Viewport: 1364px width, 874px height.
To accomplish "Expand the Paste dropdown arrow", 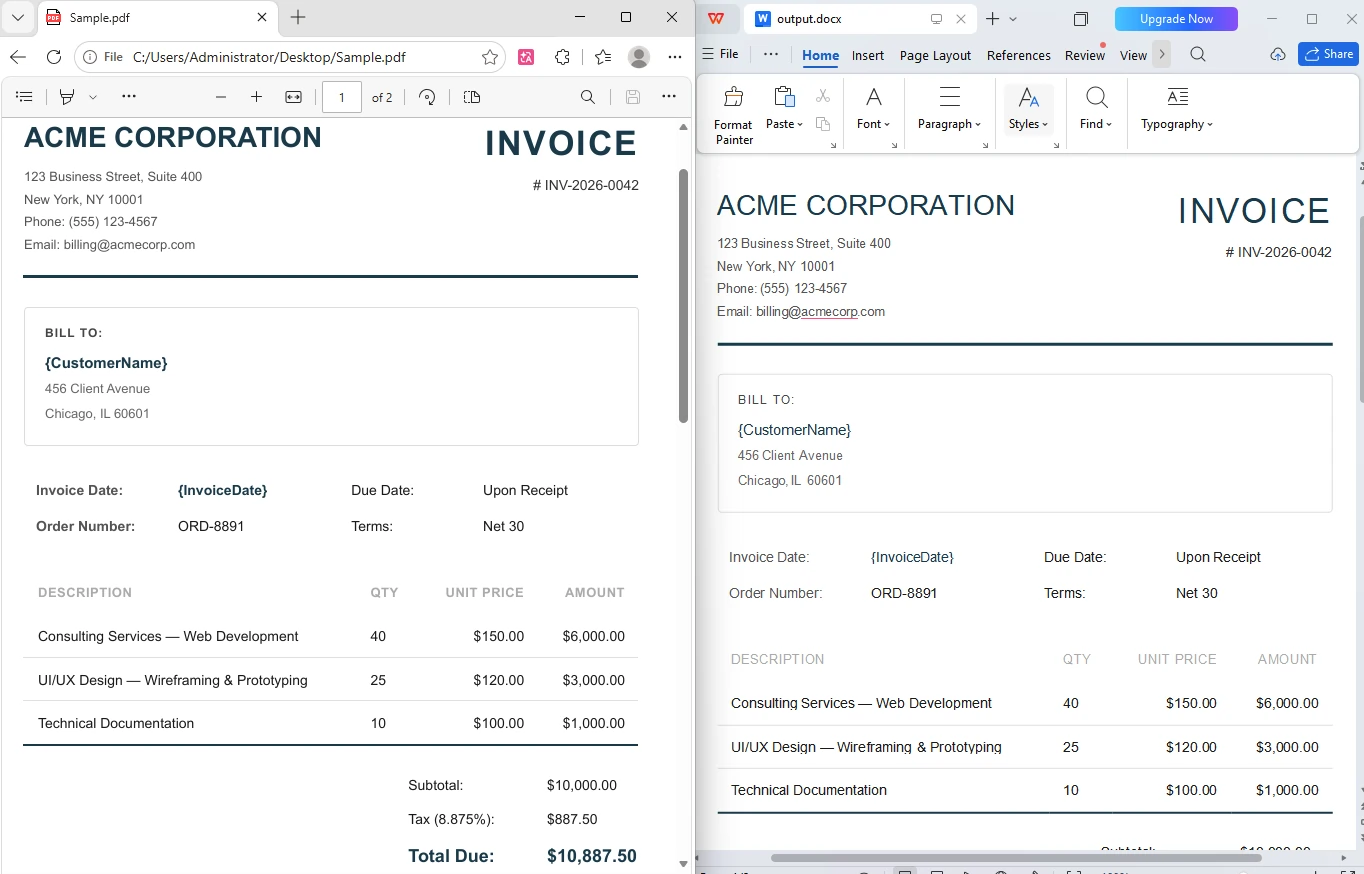I will [799, 124].
